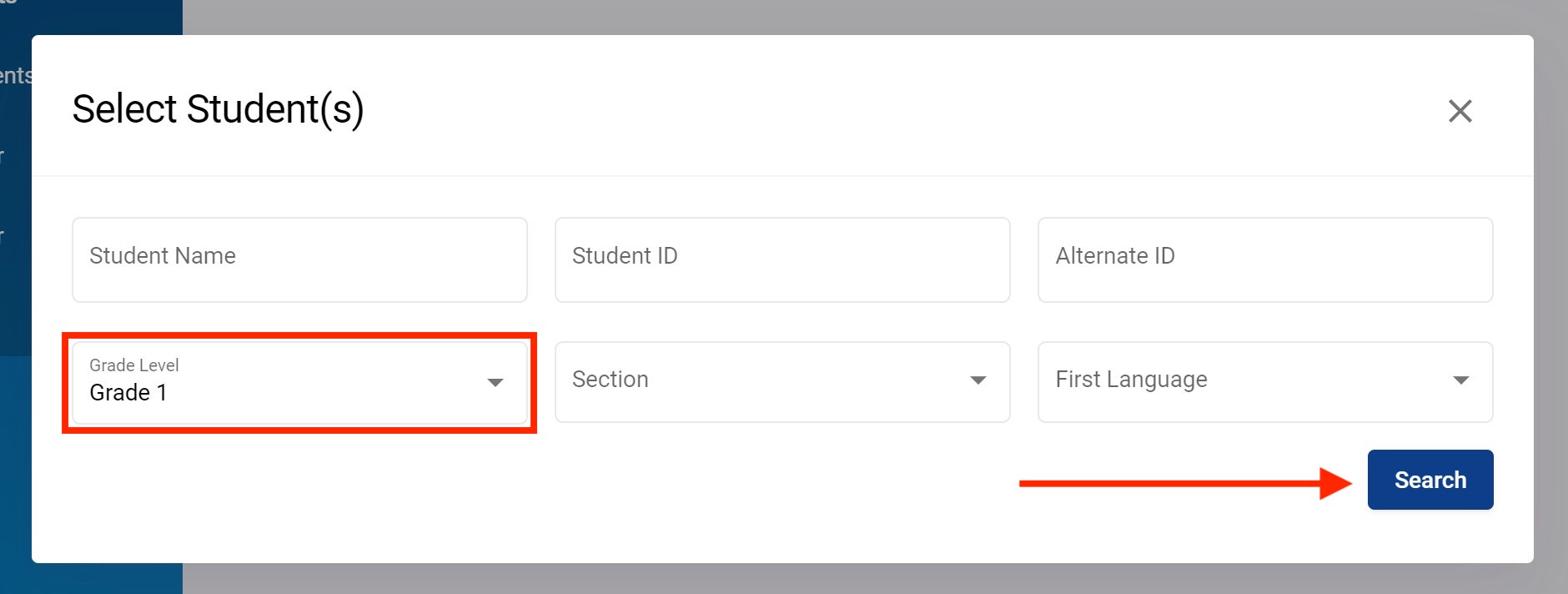Click the Section dropdown caret icon
The image size is (1568, 594).
click(x=978, y=380)
